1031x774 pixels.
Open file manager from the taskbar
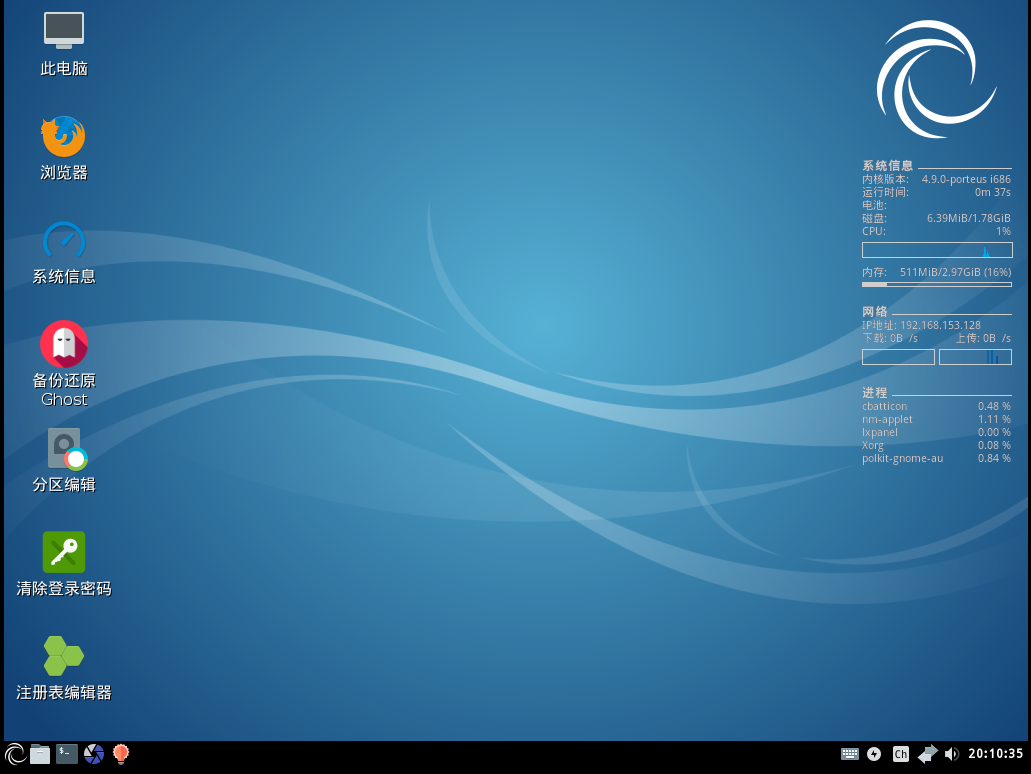click(x=40, y=754)
